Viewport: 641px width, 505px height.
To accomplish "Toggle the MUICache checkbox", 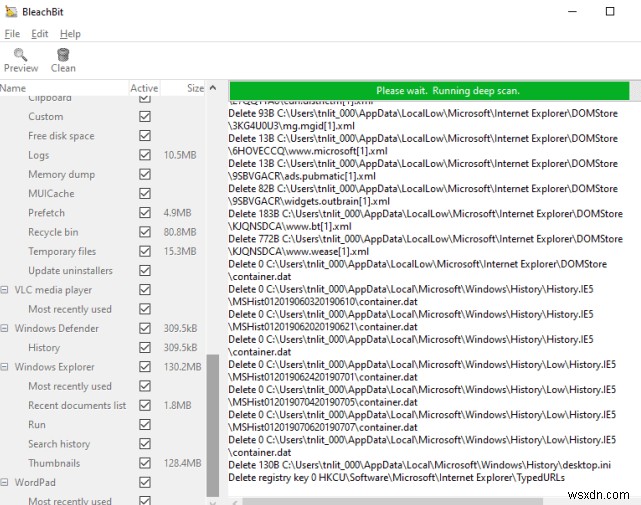I will tap(145, 193).
